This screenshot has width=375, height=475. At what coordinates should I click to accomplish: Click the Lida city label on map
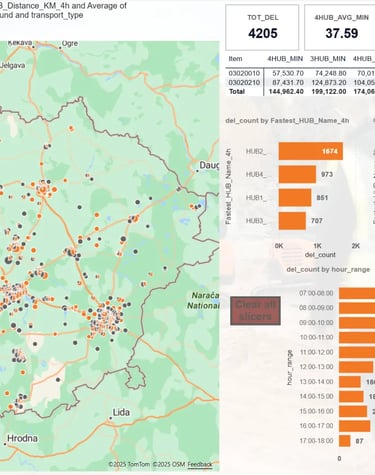(121, 413)
